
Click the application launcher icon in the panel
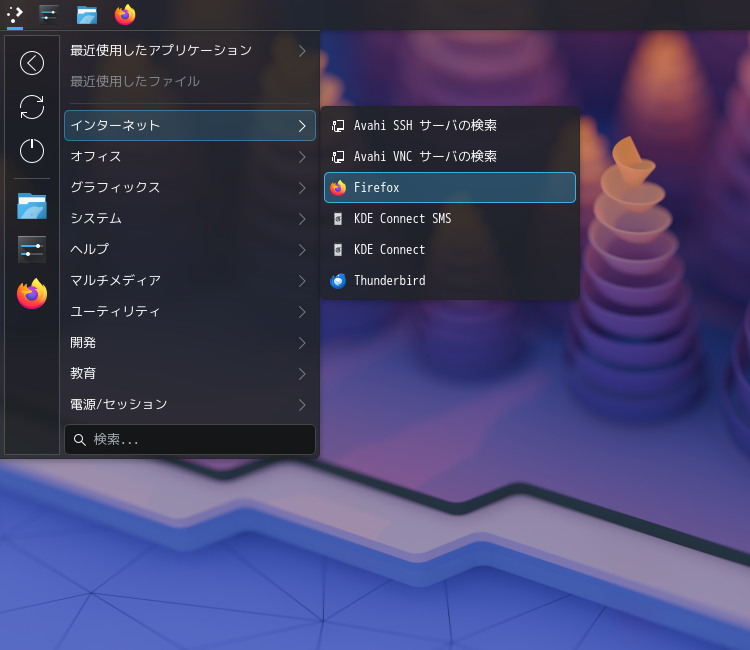pos(15,14)
